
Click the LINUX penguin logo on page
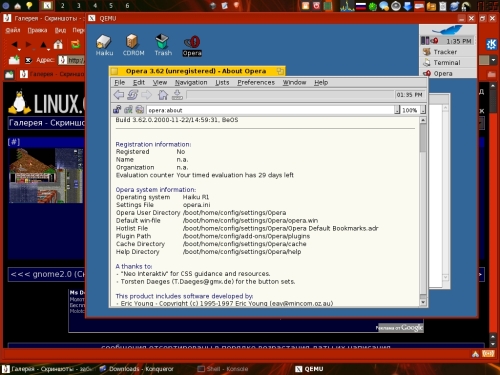click(x=18, y=102)
